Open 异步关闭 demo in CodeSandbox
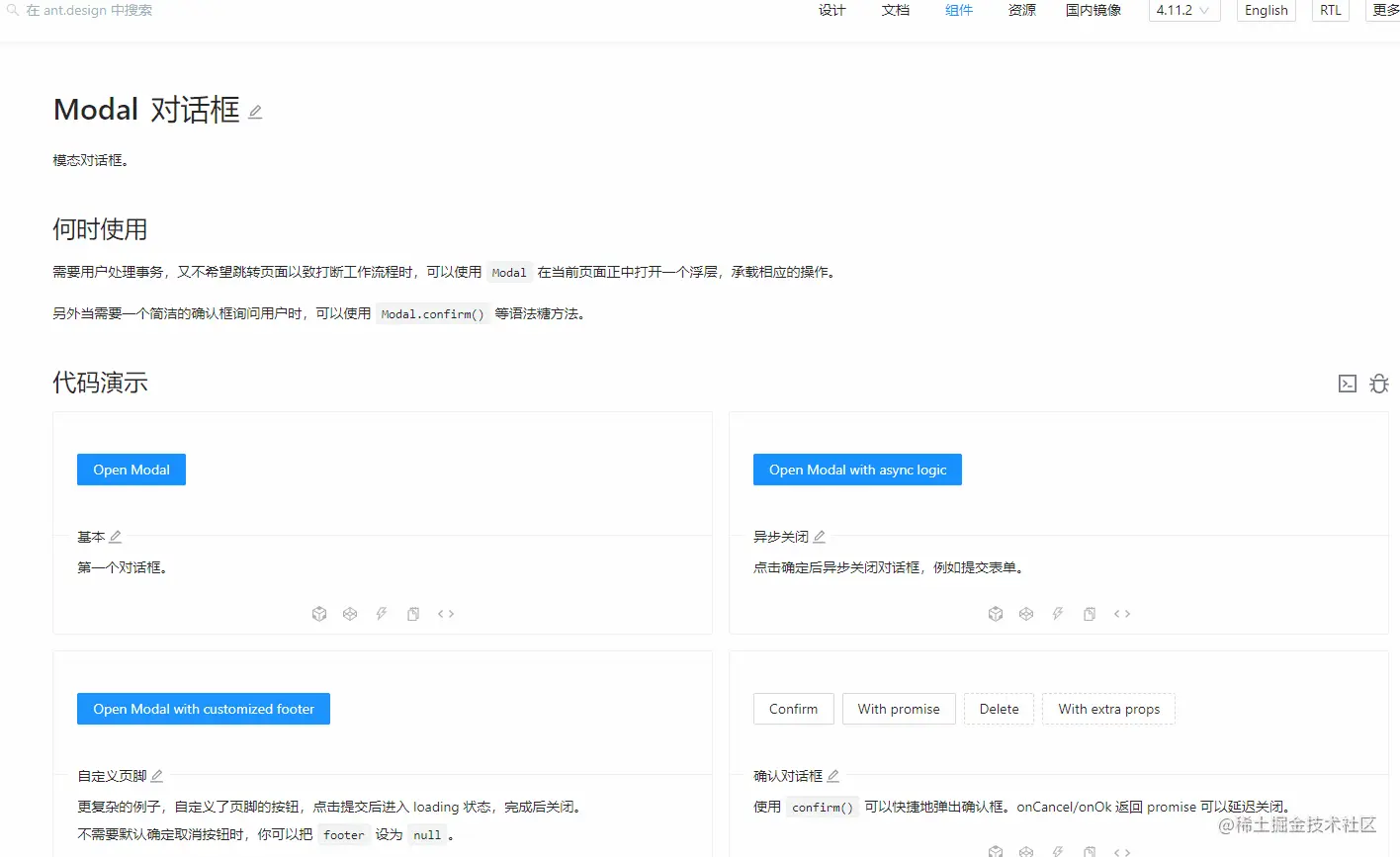1400x857 pixels. point(996,614)
